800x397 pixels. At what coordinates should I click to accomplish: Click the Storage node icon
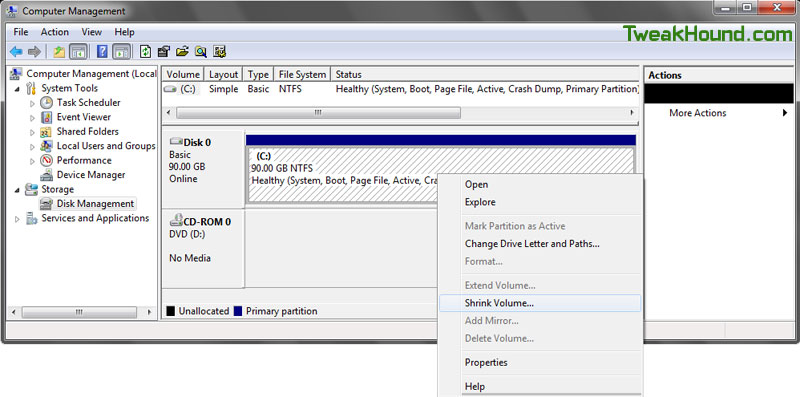[32, 189]
